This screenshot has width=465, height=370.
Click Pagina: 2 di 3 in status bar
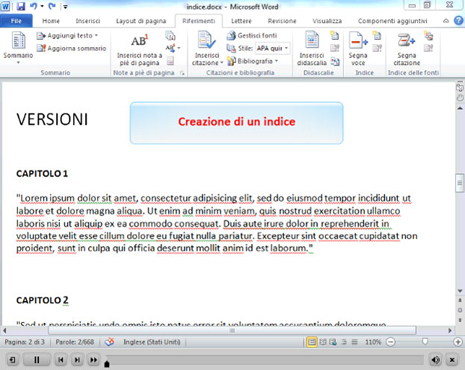(24, 342)
